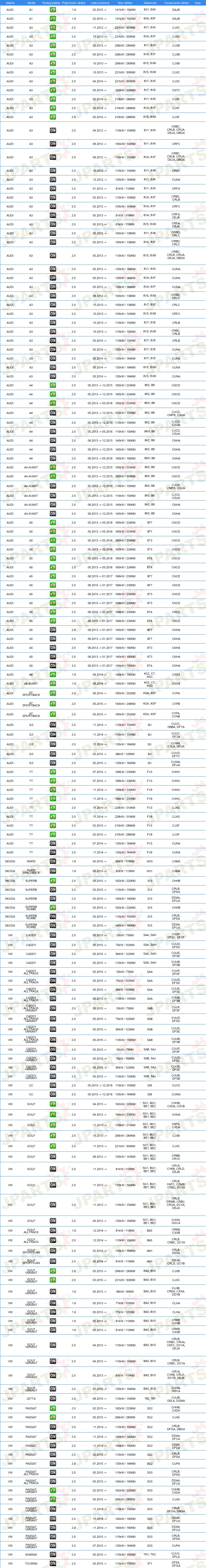Select the petrol icon in the TT FV9 CJXG row
Viewport: 206px width, 1568px height.
tap(53, 817)
